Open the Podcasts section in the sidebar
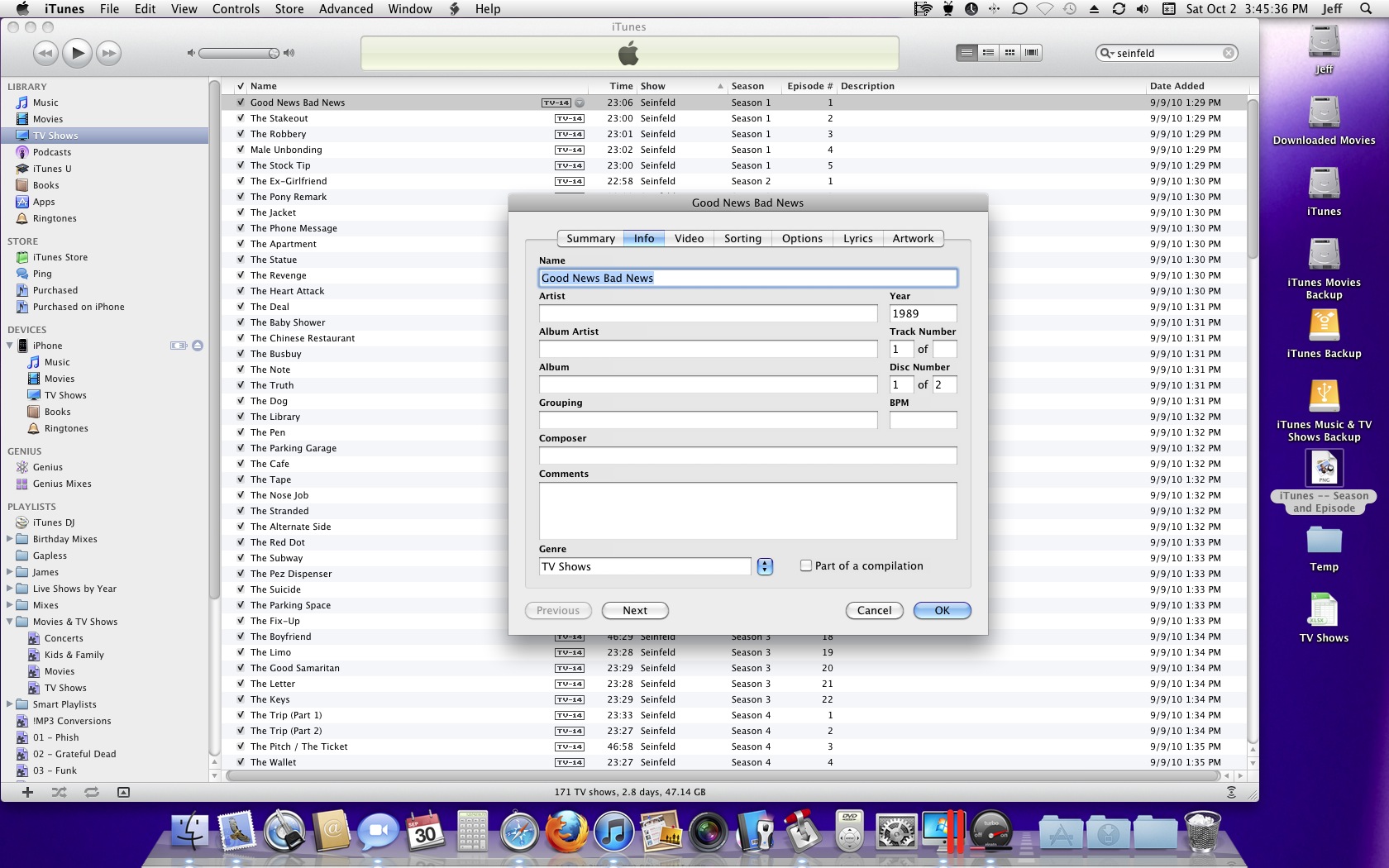1389x868 pixels. click(53, 152)
